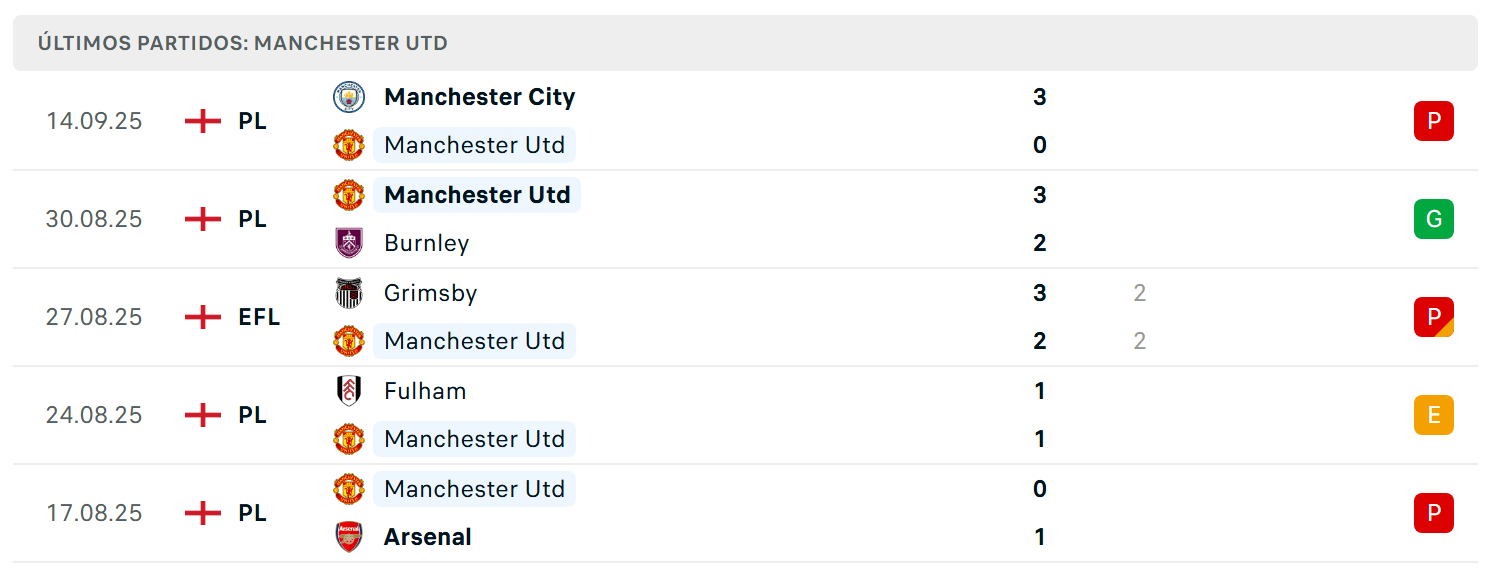The image size is (1492, 577).
Task: Click Manchester Utd crest in Burnley match
Action: 349,195
